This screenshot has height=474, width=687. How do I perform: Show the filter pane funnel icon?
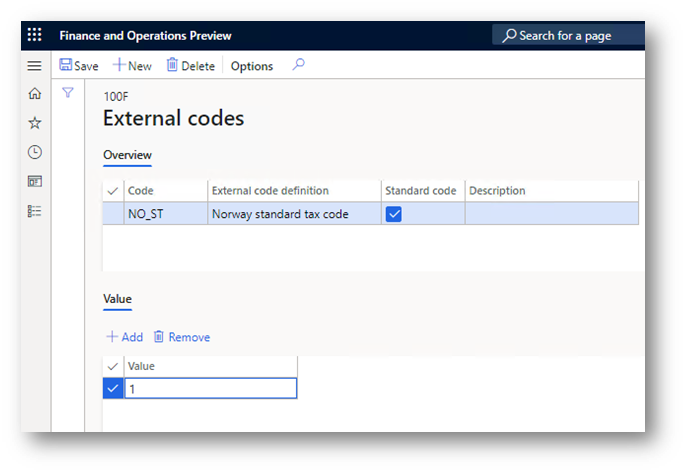(x=68, y=92)
